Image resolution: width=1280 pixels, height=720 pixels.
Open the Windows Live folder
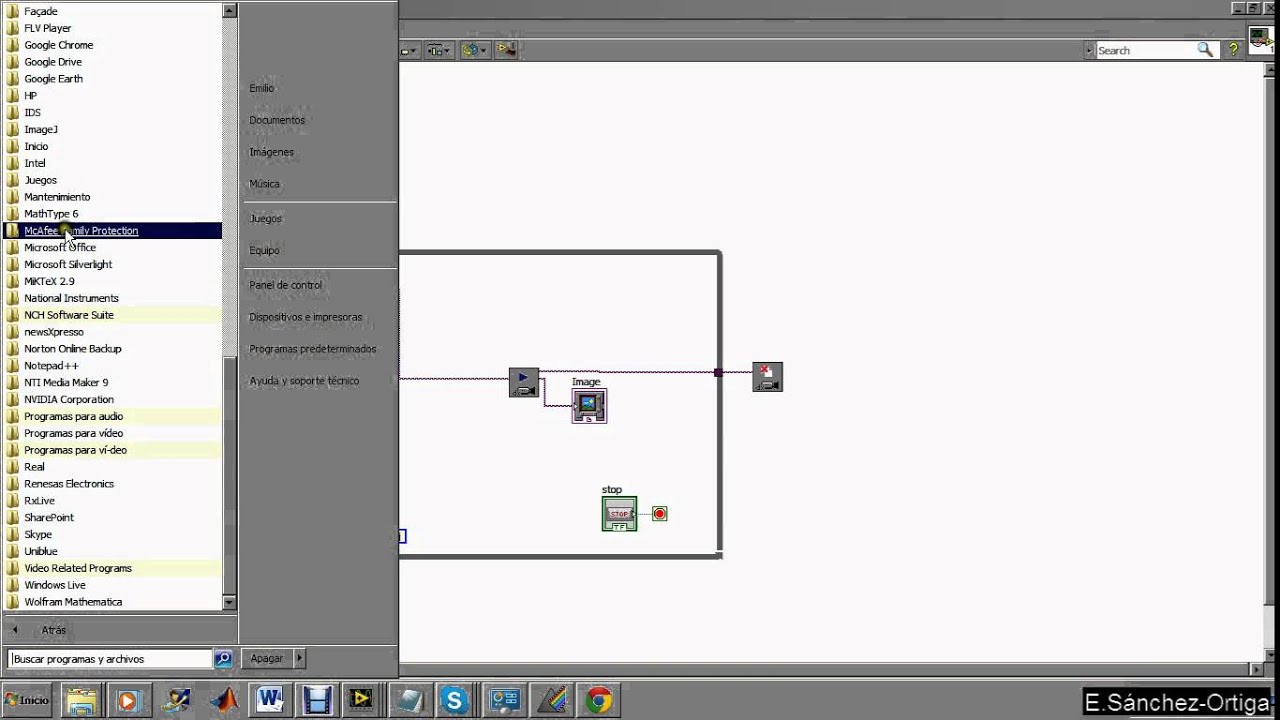112,585
